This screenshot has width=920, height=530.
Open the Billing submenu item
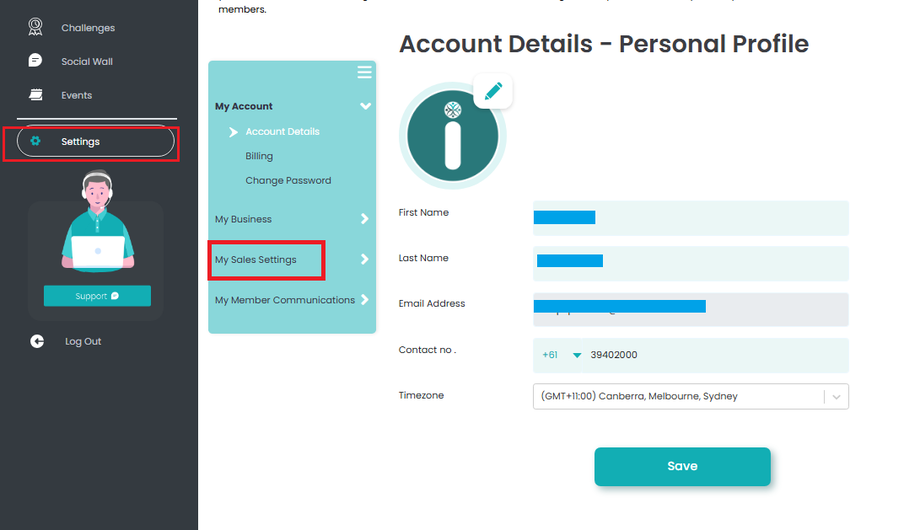click(x=259, y=156)
